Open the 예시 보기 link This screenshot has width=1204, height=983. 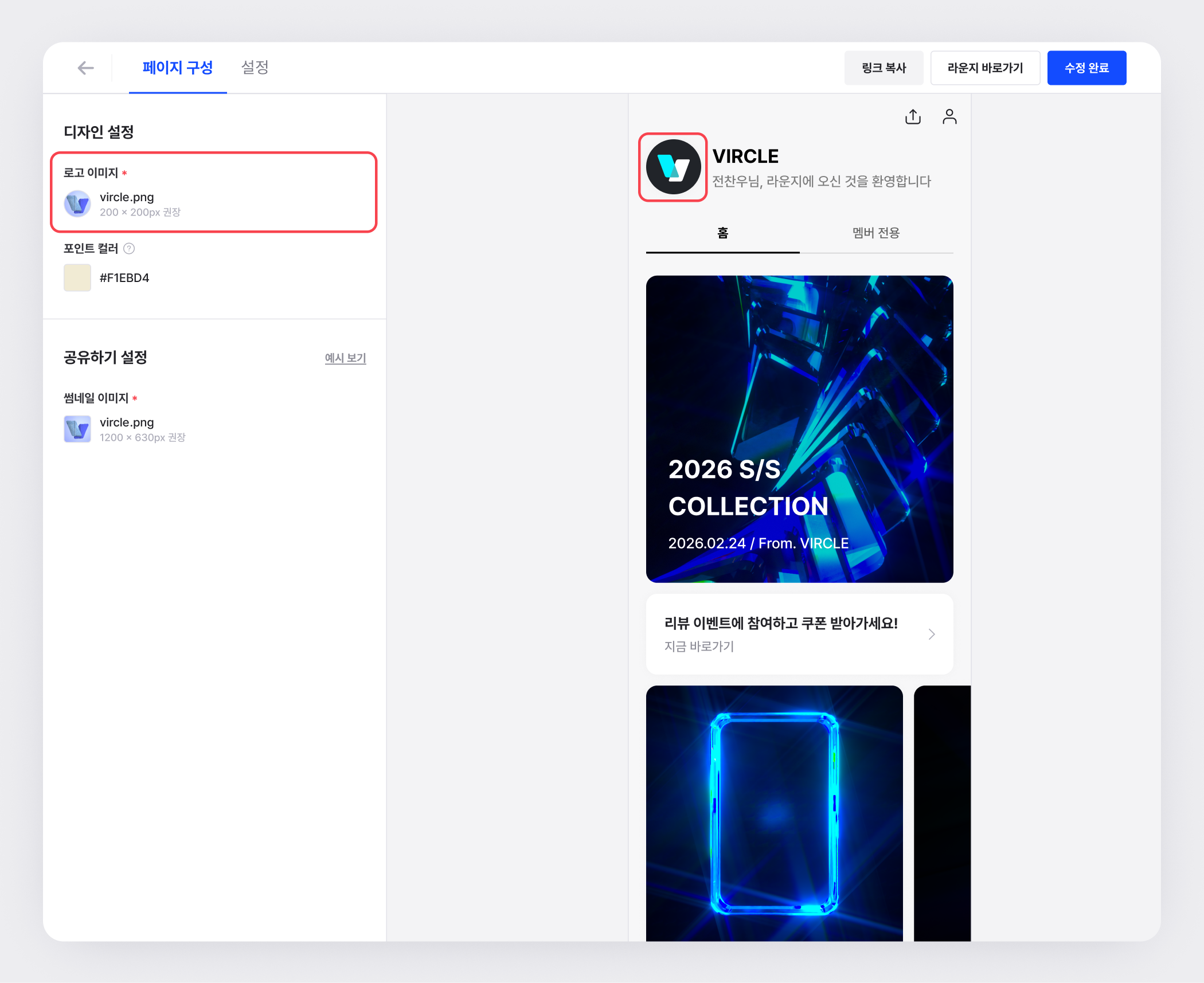(345, 358)
